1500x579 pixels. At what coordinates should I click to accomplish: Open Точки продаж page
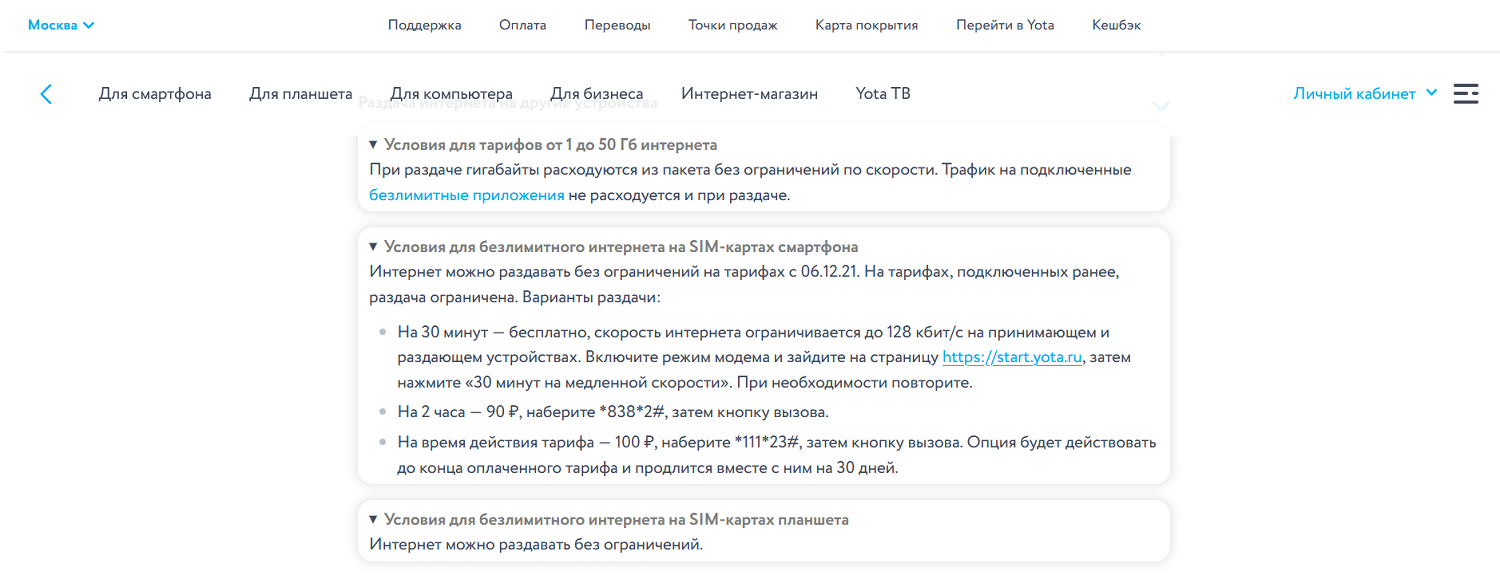(733, 25)
